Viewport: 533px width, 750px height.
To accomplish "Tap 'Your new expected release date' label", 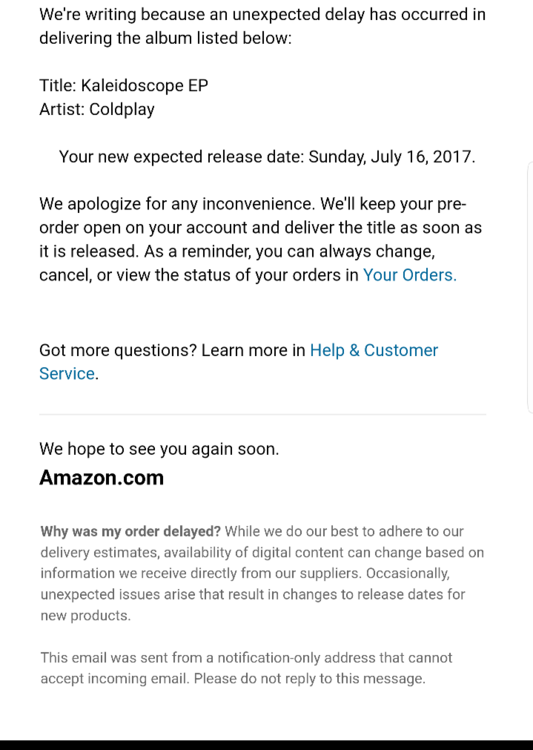I will (181, 157).
